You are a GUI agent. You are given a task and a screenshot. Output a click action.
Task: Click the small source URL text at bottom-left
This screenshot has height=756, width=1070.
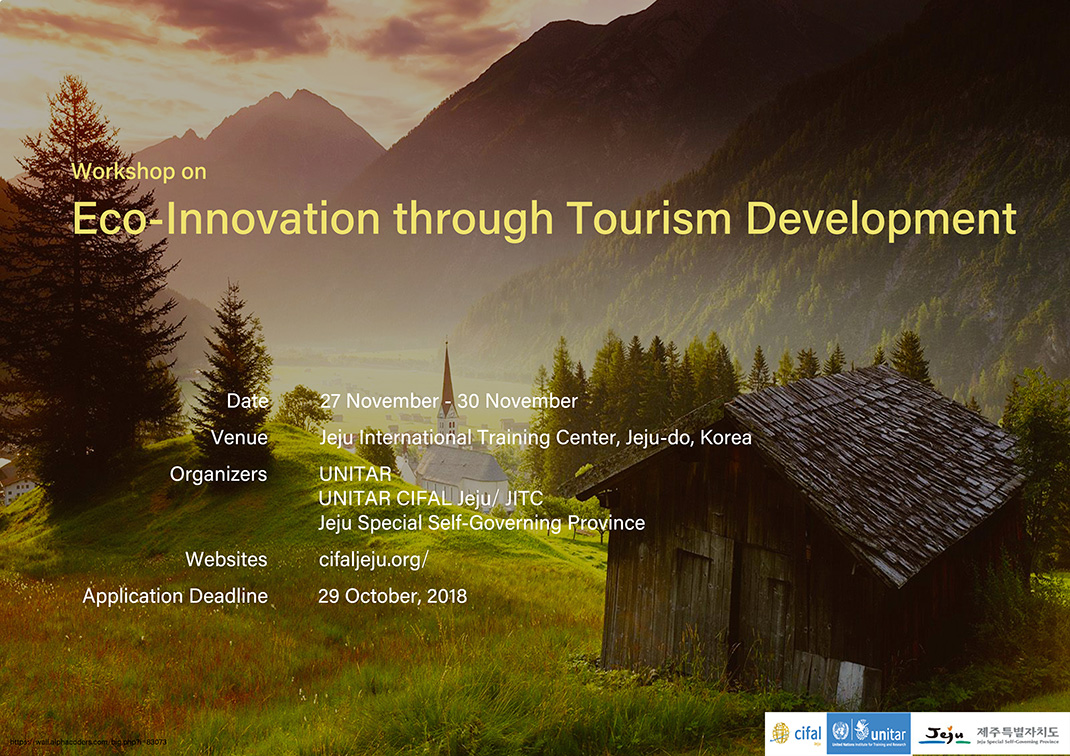coord(88,742)
